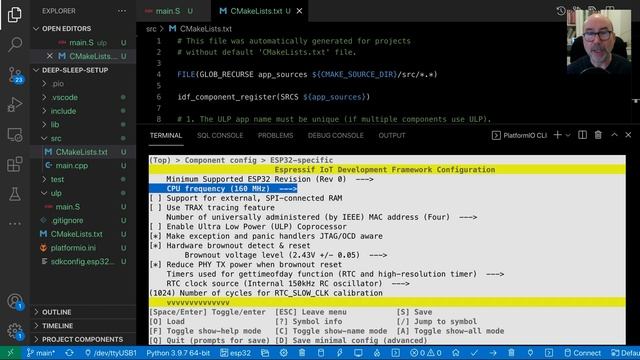The height and width of the screenshot is (360, 640).
Task: Click esp32 environment switcher in status bar
Action: (x=236, y=353)
